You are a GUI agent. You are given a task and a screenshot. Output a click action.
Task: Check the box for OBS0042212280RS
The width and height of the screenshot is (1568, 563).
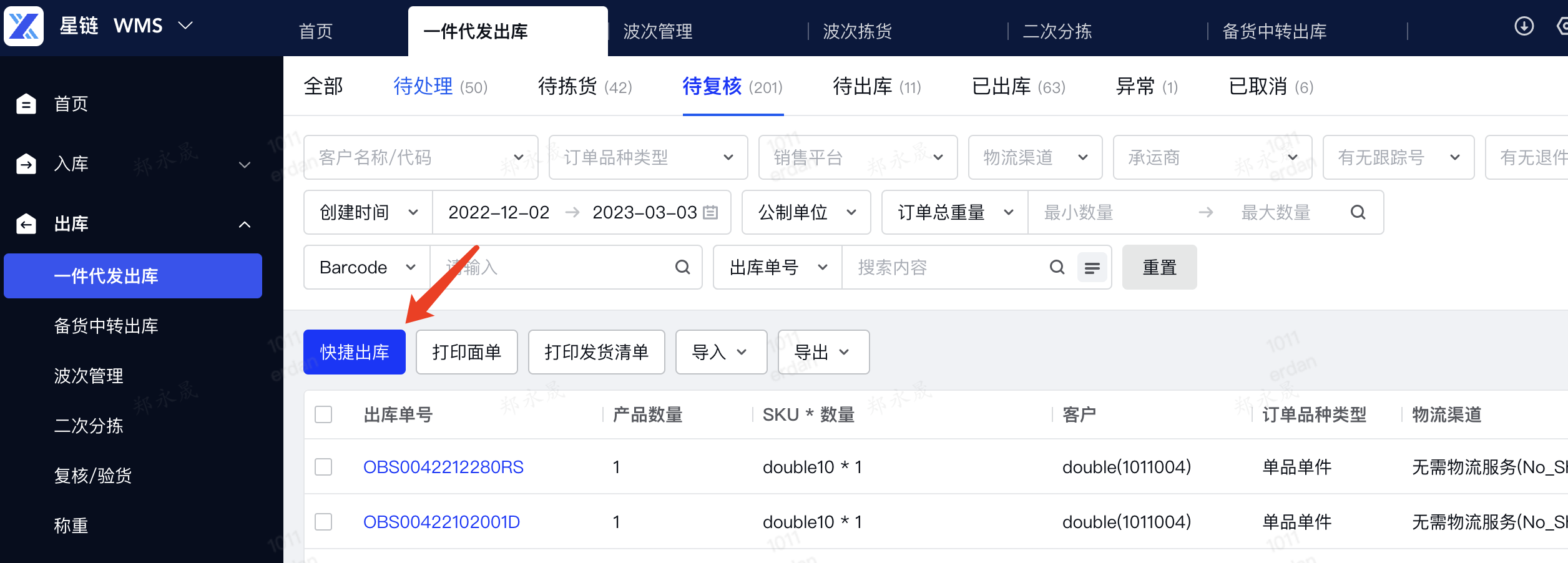(x=323, y=467)
